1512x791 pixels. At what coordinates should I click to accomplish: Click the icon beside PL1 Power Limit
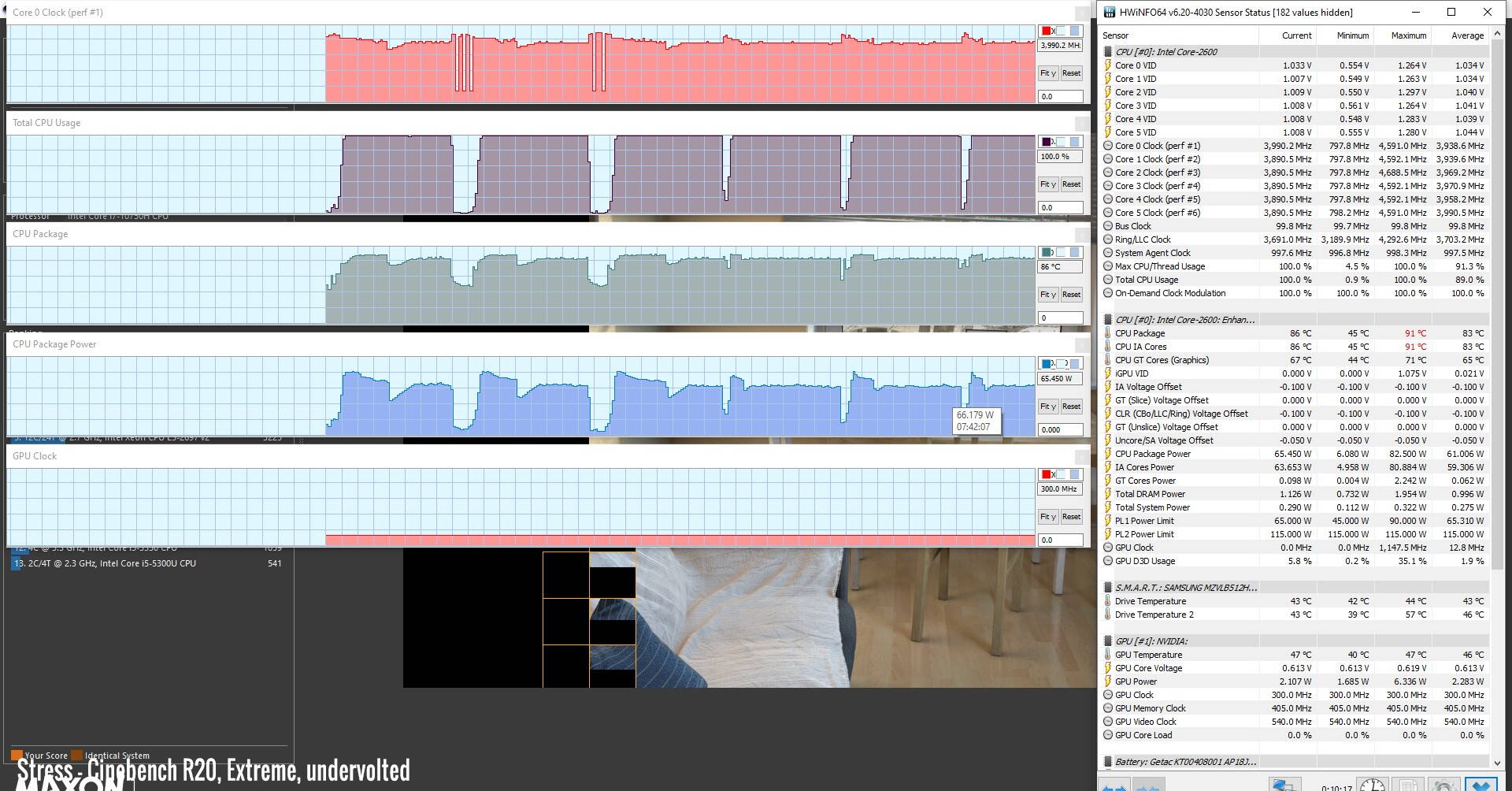tap(1108, 521)
